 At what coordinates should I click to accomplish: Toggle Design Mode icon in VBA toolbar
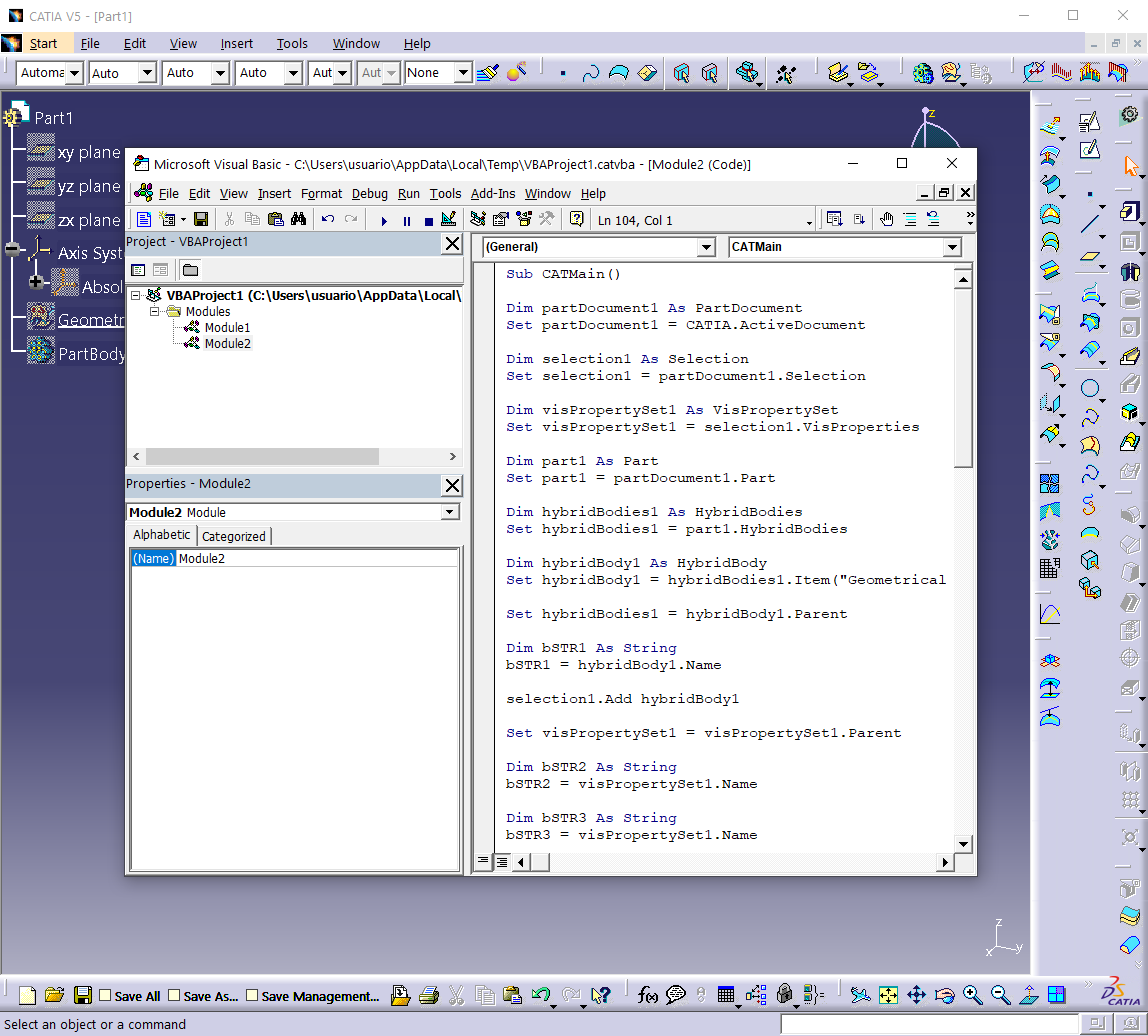(x=449, y=219)
